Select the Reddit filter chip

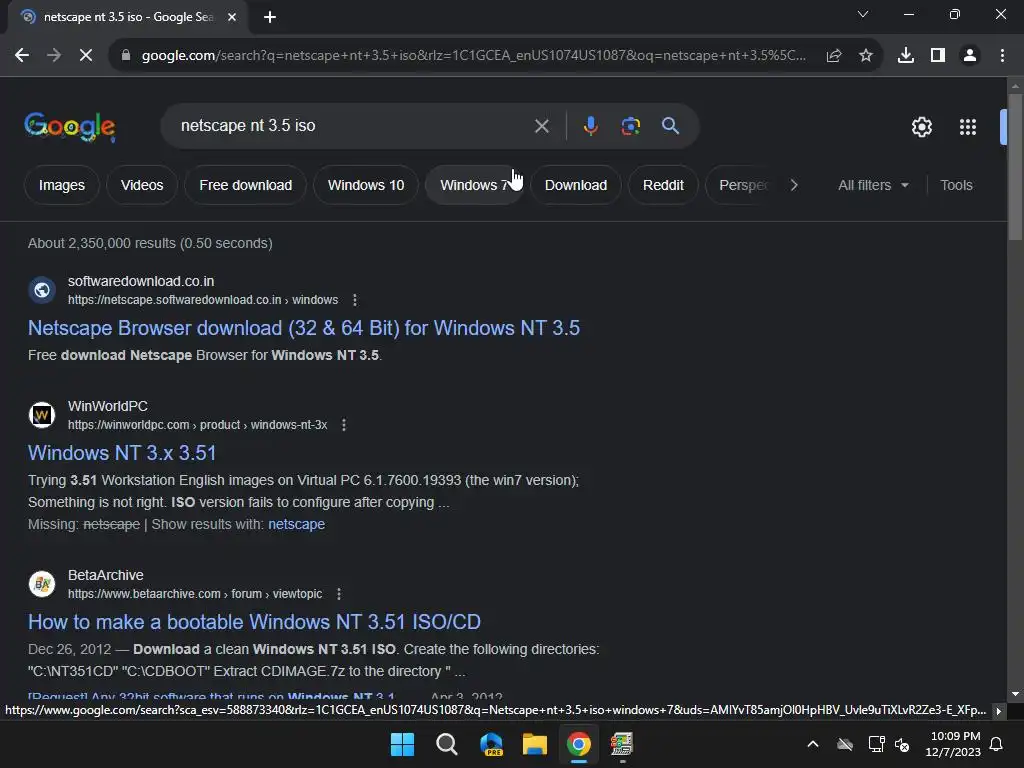(663, 185)
